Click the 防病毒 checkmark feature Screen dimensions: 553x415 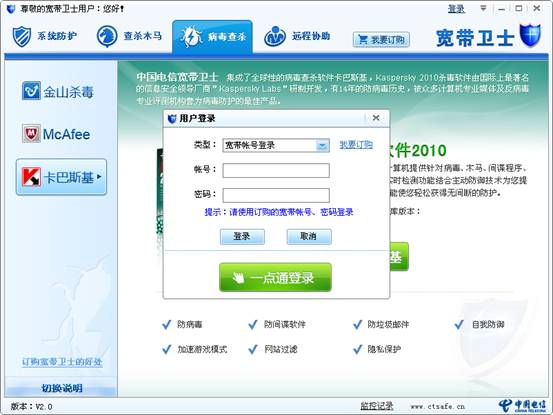tap(182, 324)
